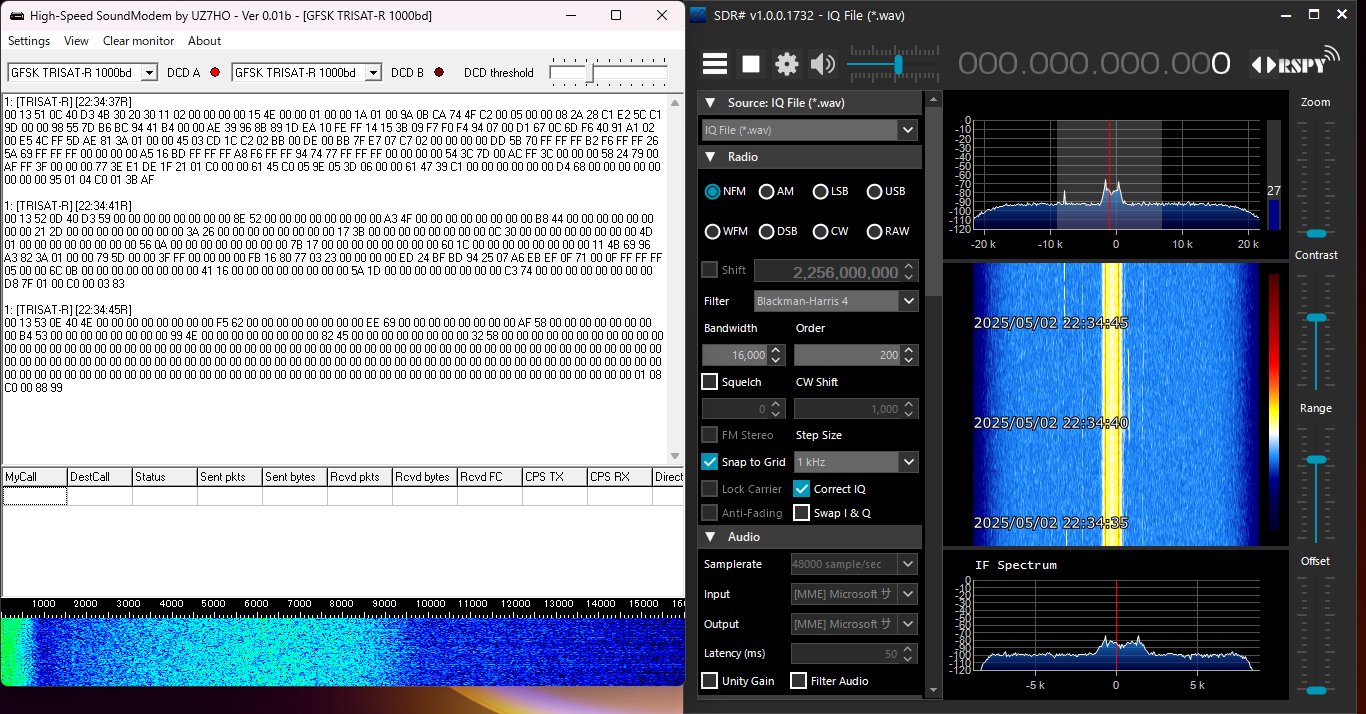Click the IF Spectrum label

tap(1016, 565)
